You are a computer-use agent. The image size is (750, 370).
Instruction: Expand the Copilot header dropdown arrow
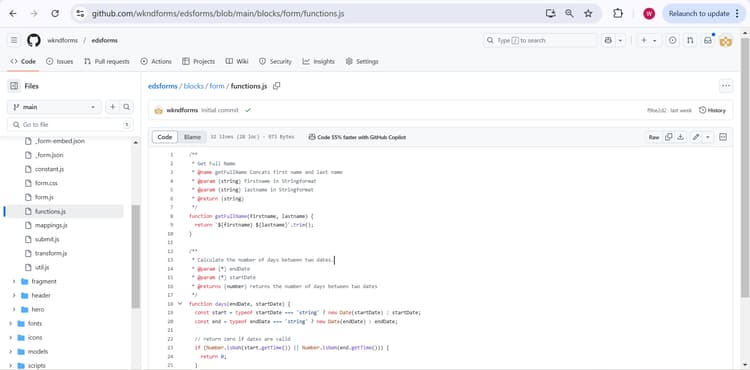point(620,41)
